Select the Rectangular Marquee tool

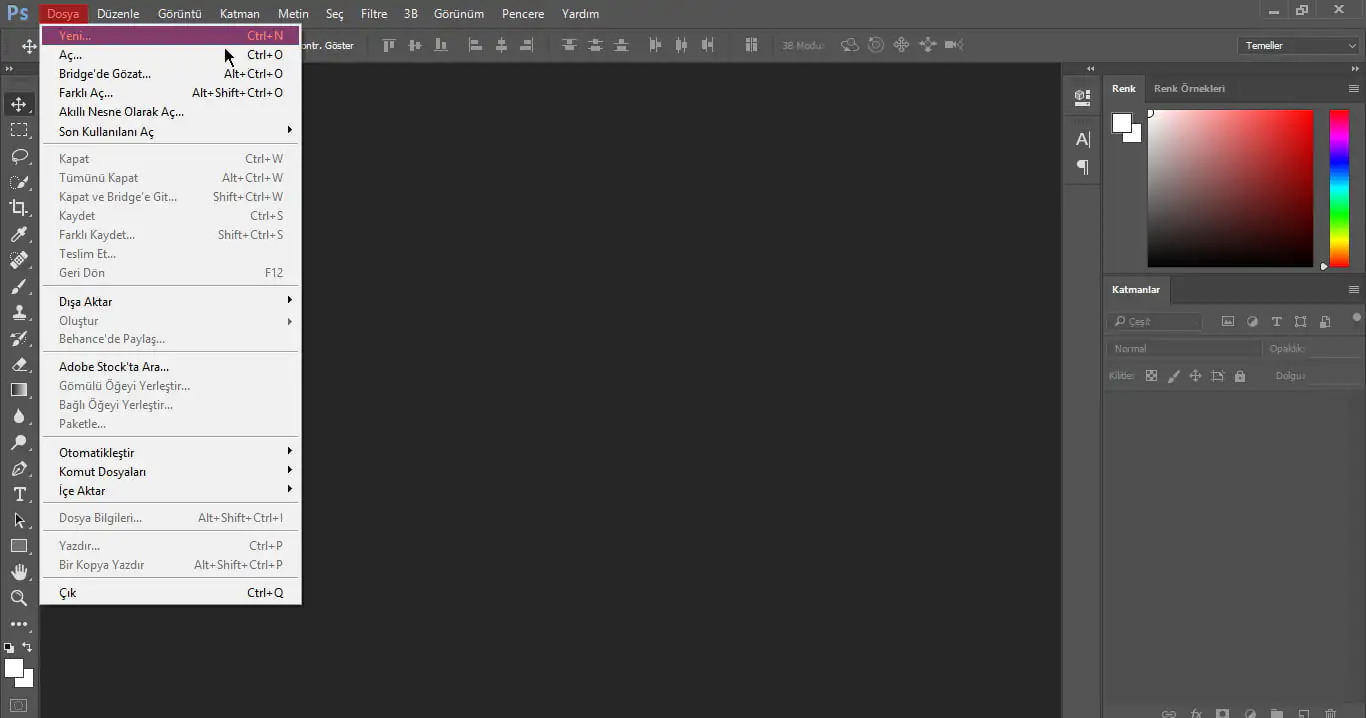(x=19, y=130)
